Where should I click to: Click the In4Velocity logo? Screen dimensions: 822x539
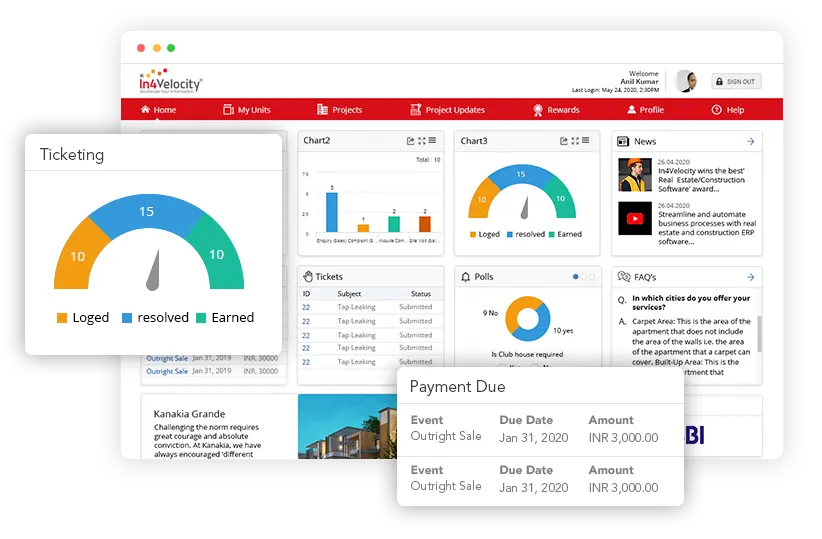click(171, 81)
